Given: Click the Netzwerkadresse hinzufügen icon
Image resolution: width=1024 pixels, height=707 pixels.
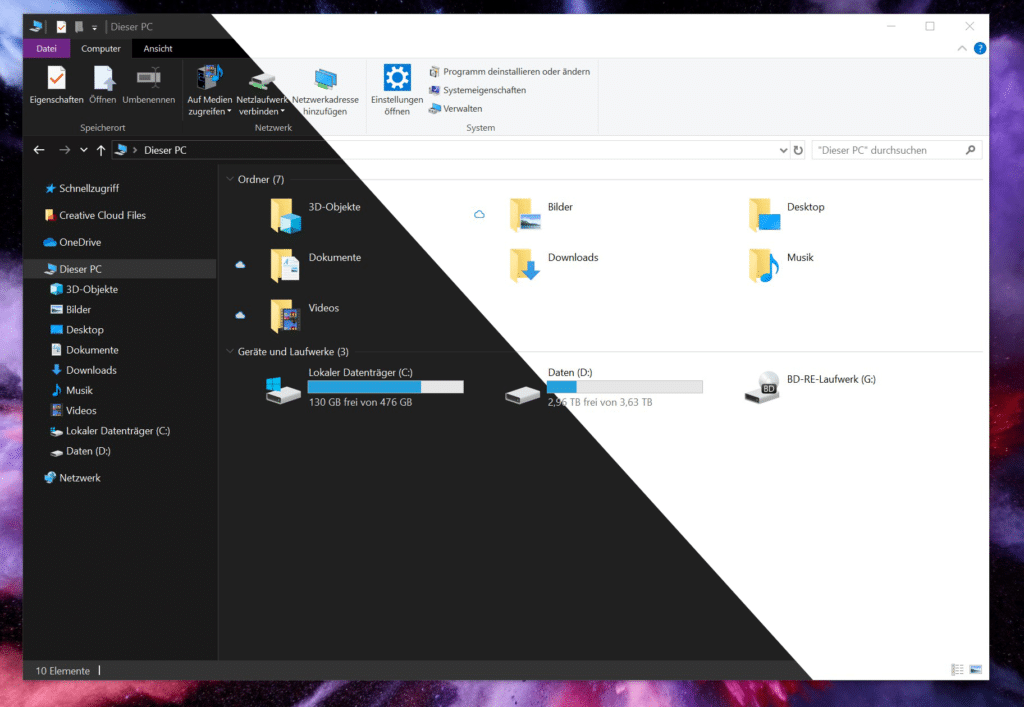Looking at the screenshot, I should tap(325, 79).
